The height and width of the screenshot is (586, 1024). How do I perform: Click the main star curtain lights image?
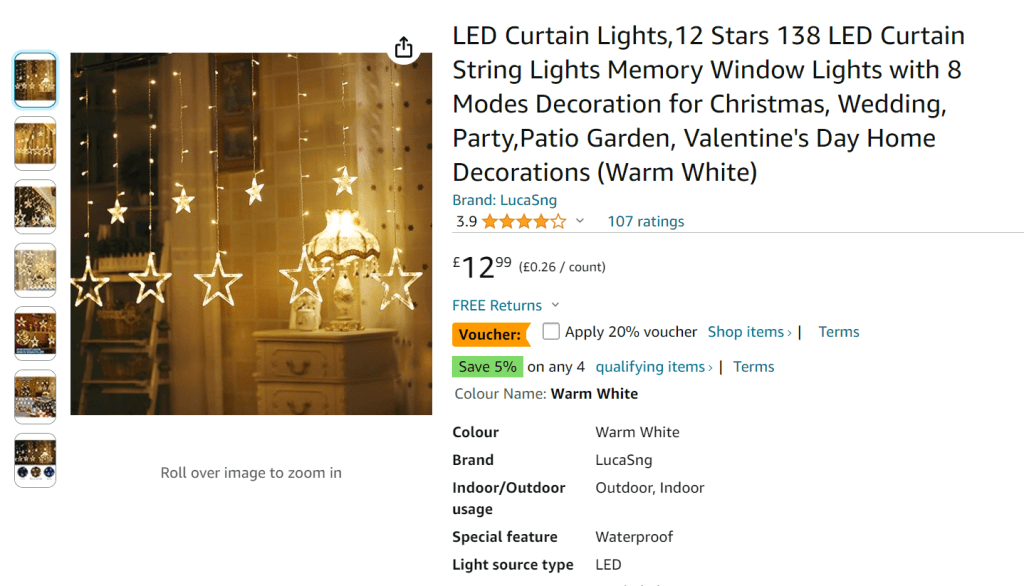[251, 234]
